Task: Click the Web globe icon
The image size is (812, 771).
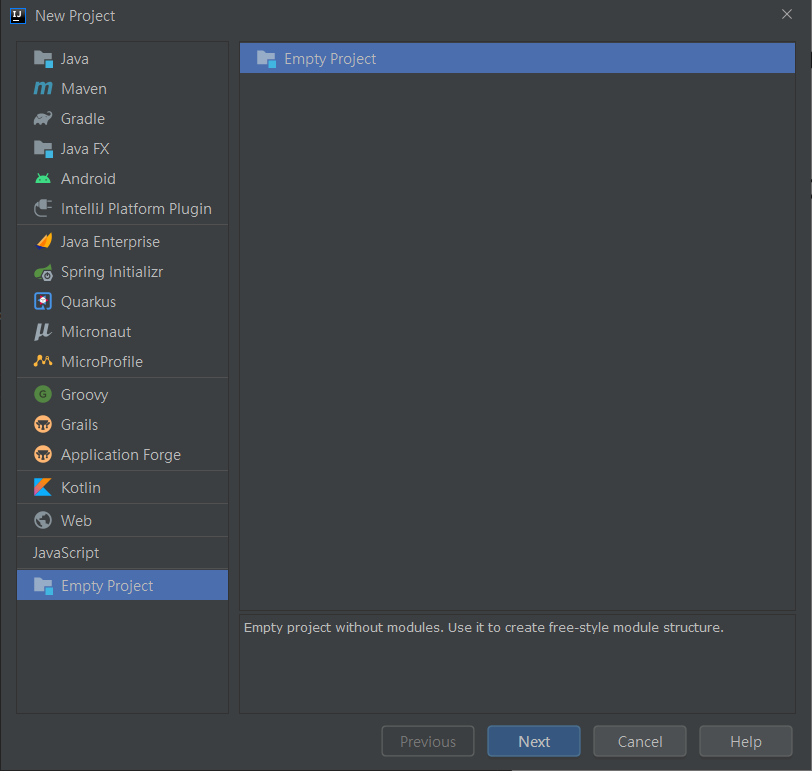Action: click(x=43, y=520)
